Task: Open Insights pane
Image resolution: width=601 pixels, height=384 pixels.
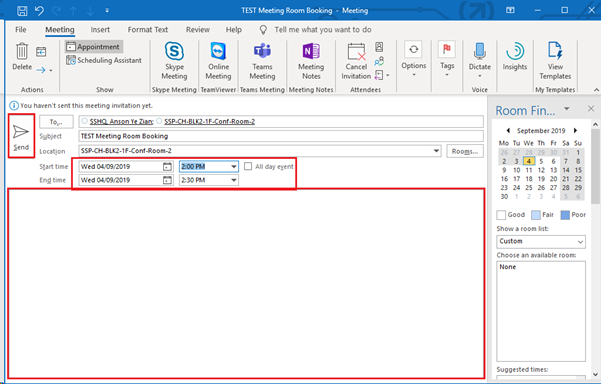Action: pyautogui.click(x=515, y=56)
